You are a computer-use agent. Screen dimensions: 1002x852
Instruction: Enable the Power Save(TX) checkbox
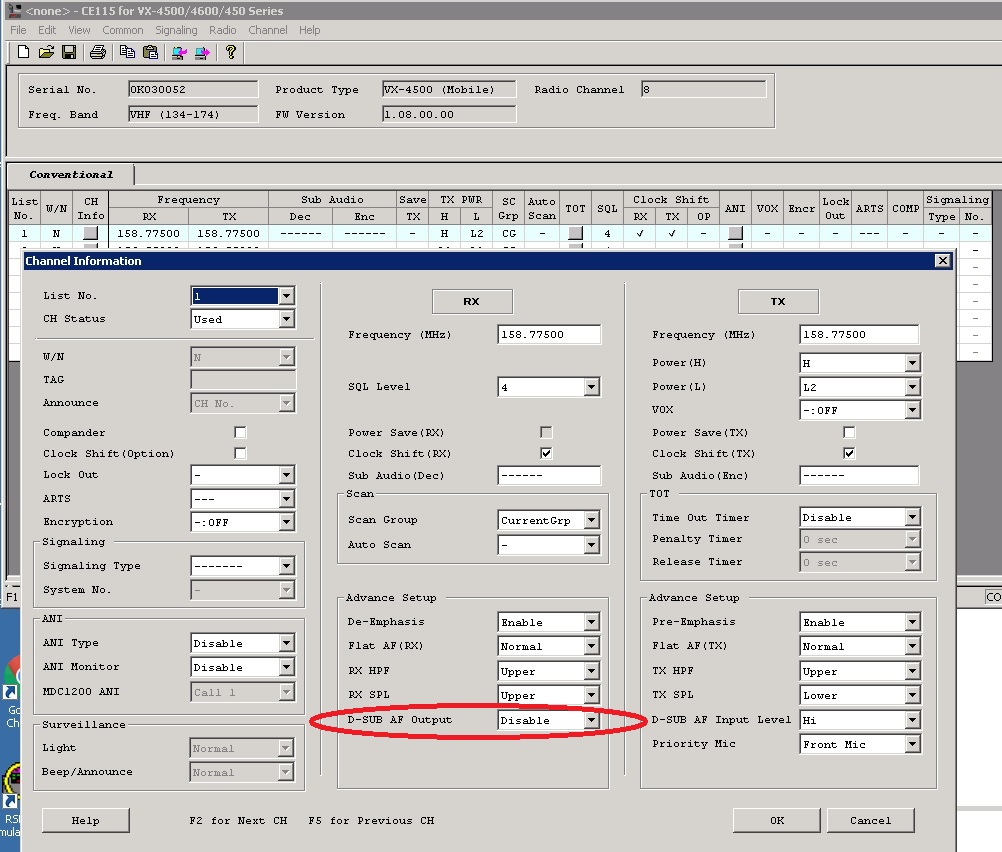coord(849,433)
